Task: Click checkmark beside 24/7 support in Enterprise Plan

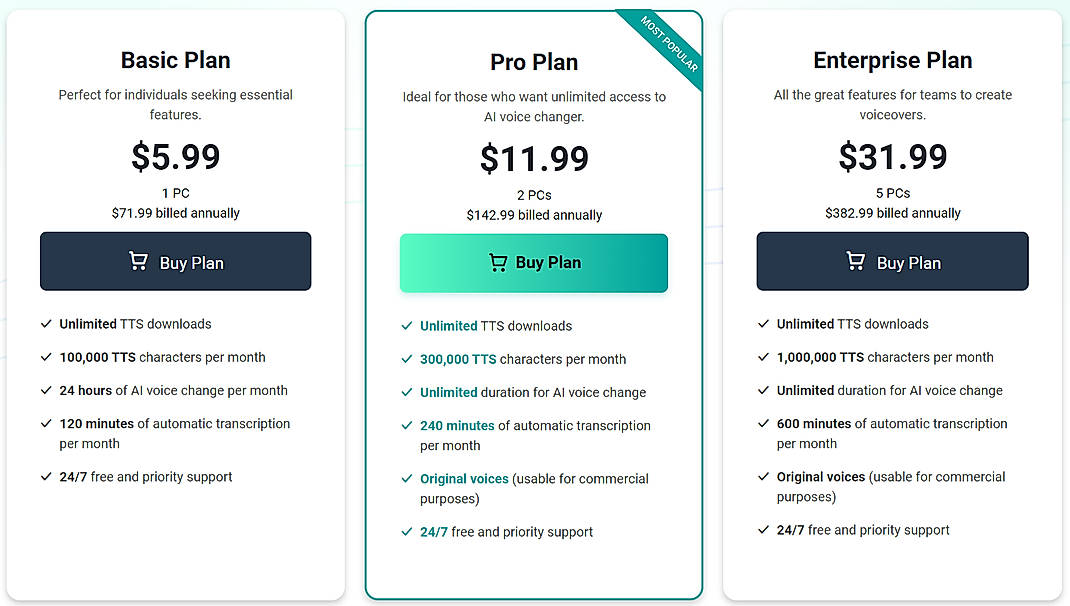Action: [x=763, y=530]
